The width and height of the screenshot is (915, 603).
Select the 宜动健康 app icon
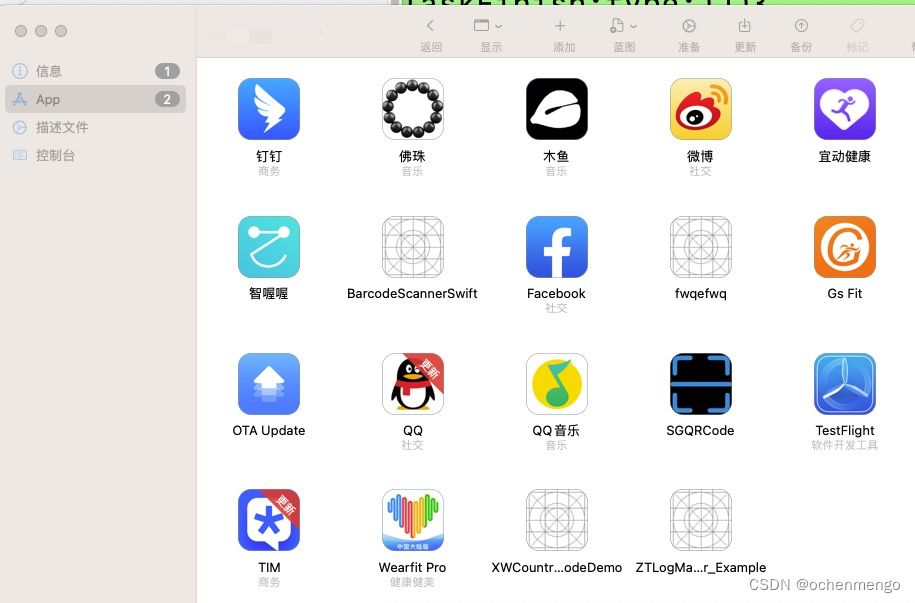pos(844,109)
